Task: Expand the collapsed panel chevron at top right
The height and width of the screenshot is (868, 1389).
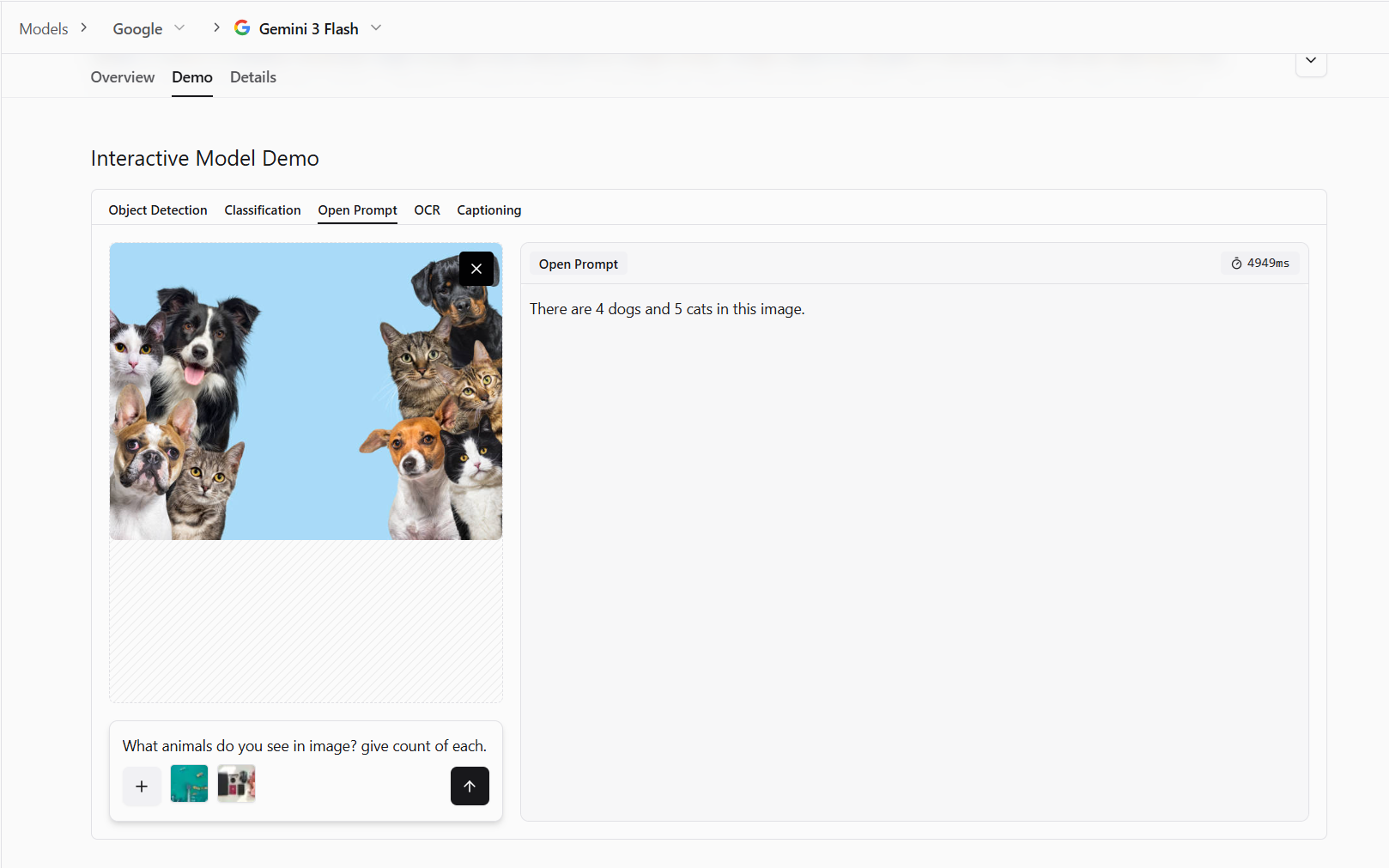Action: pos(1310,61)
